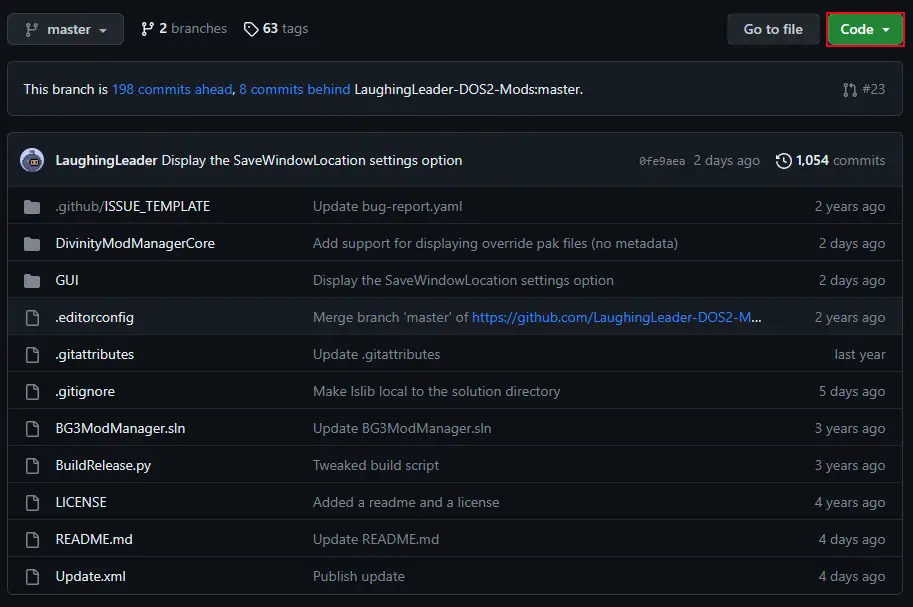Click the tag icon beside 63 tags
This screenshot has height=607, width=913.
tap(251, 29)
